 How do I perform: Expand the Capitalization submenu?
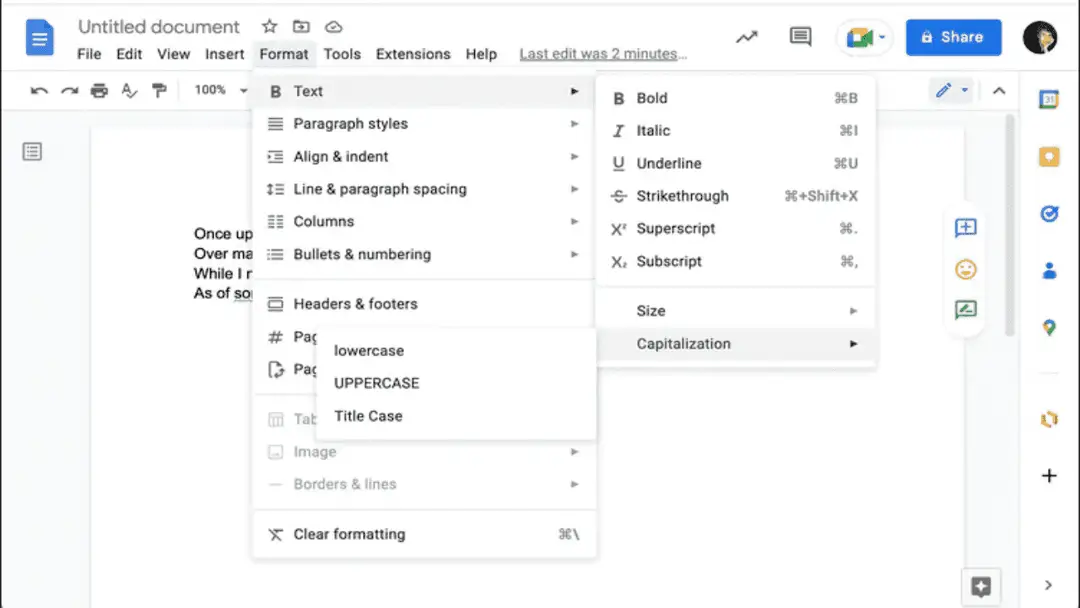[x=736, y=344]
